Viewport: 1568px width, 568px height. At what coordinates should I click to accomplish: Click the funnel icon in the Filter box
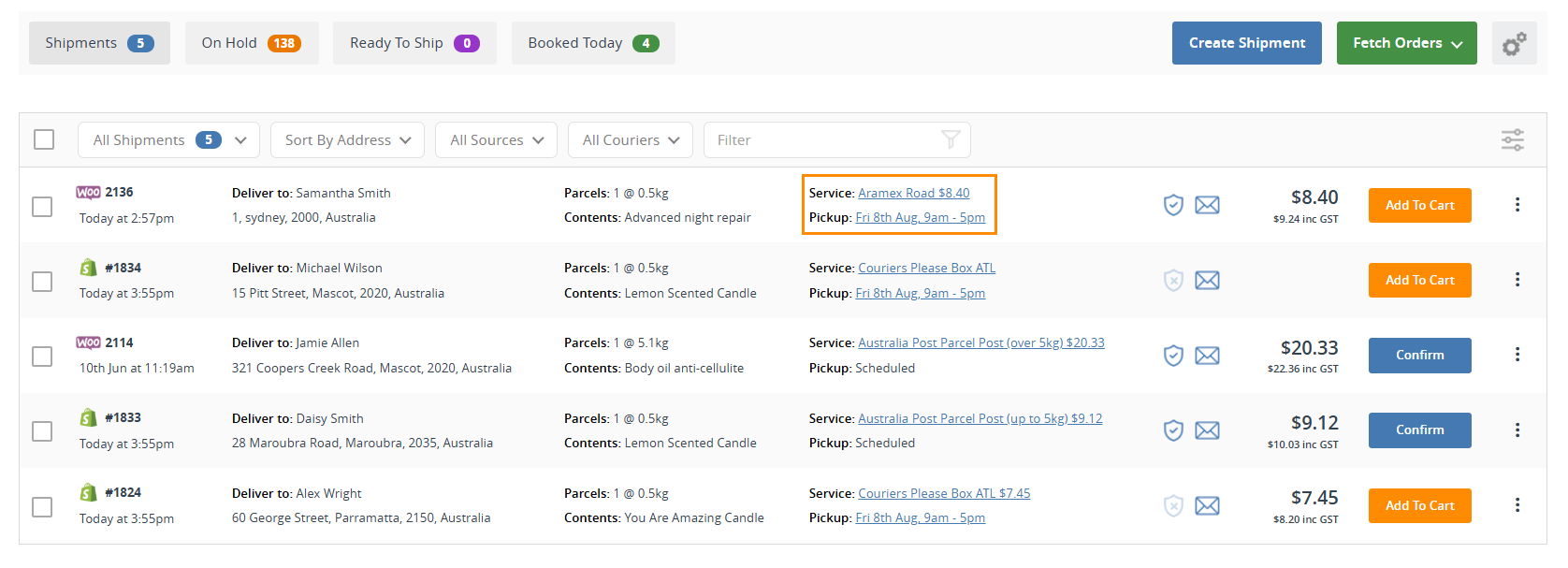951,140
